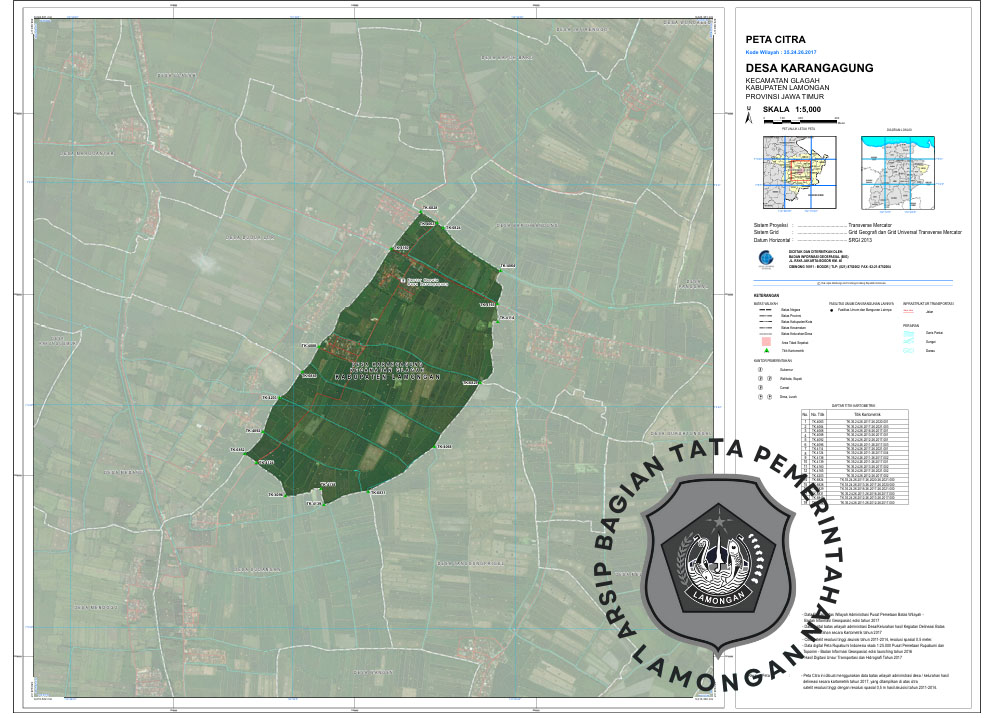This screenshot has height=718, width=998.
Task: Click the red Jalan line legend symbol
Action: pyautogui.click(x=909, y=312)
